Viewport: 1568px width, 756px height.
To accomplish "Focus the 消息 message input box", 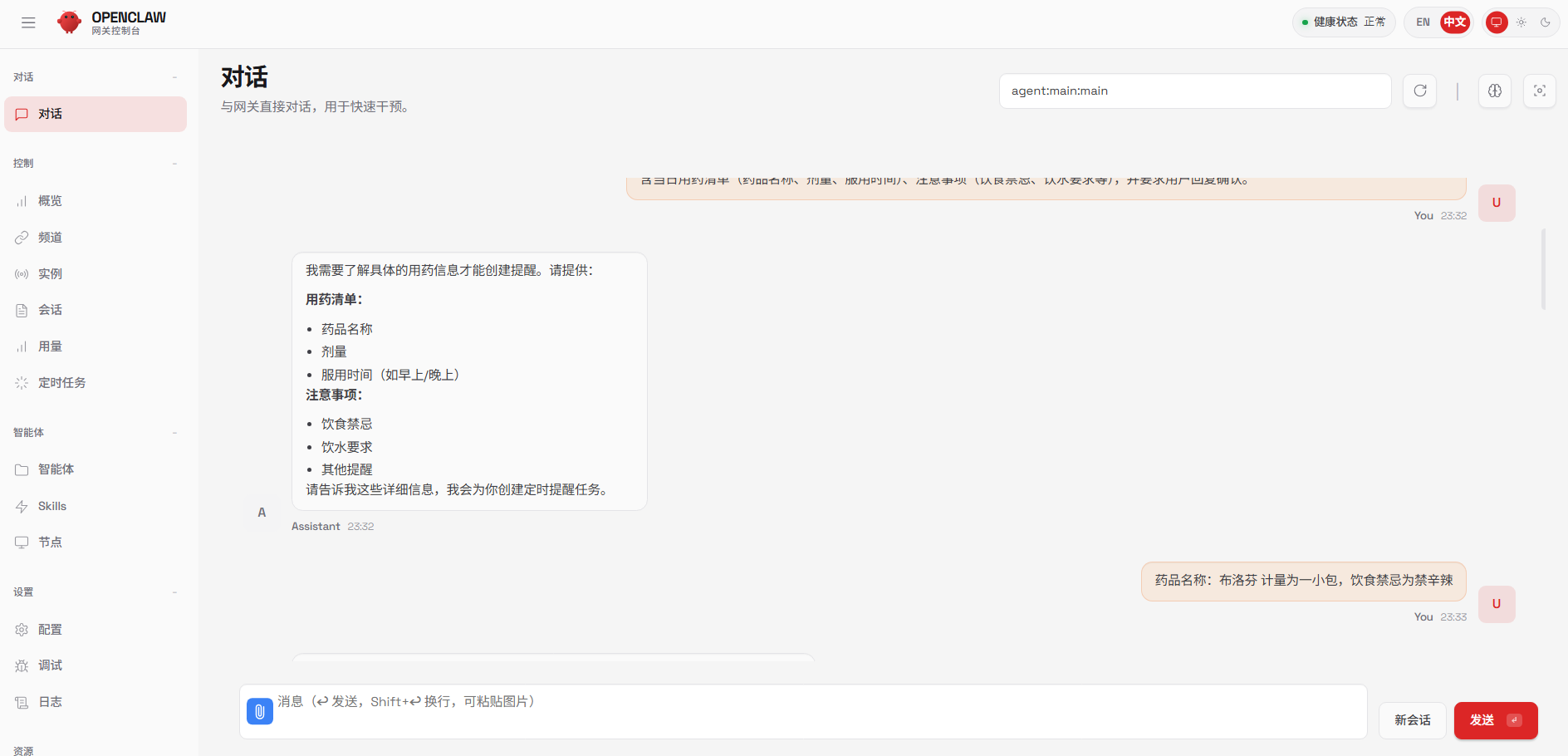I will pos(814,713).
